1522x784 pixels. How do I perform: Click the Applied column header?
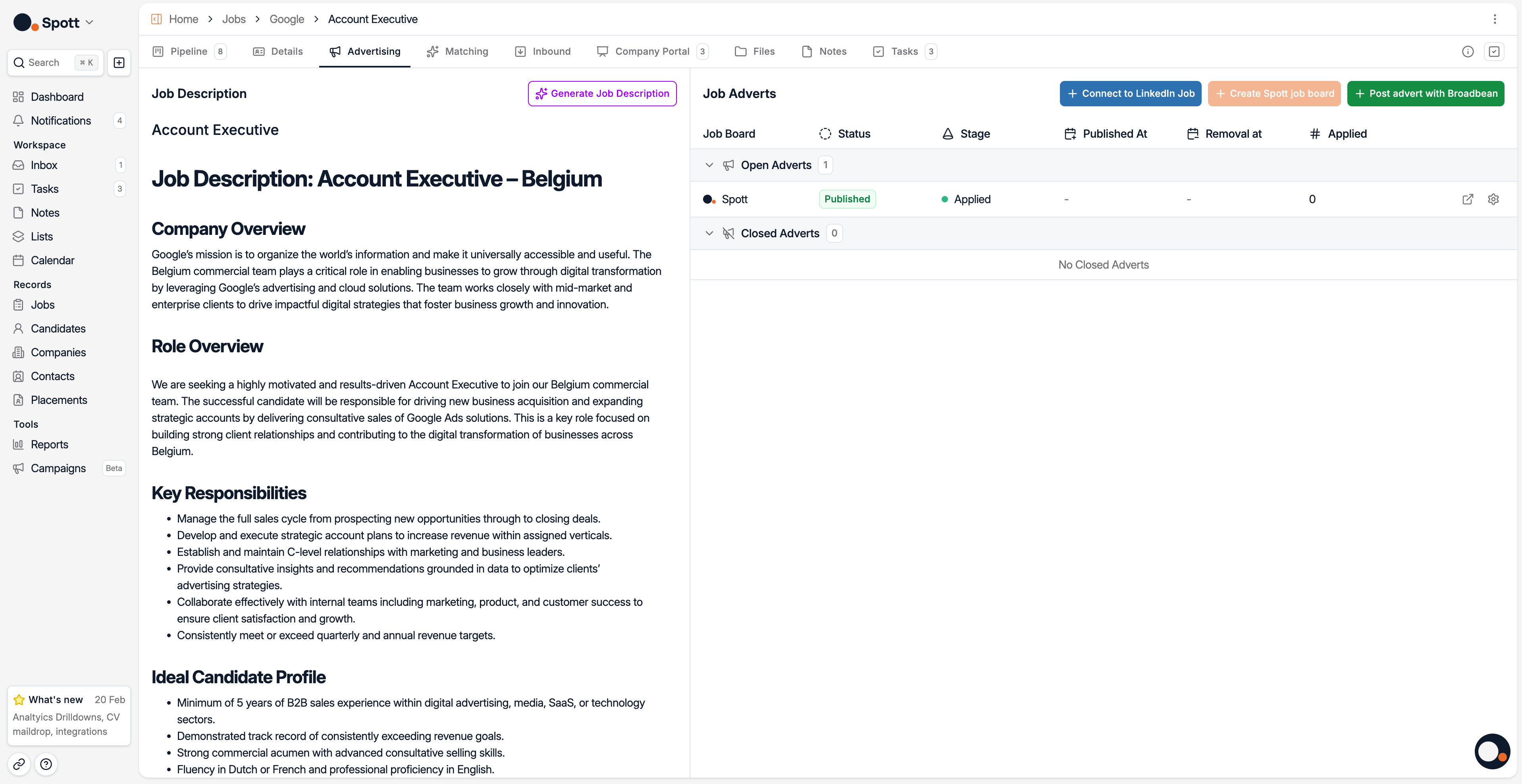point(1338,134)
